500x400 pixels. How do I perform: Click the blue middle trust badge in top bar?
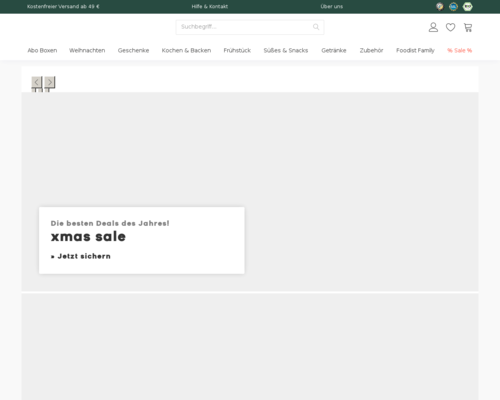(x=453, y=7)
